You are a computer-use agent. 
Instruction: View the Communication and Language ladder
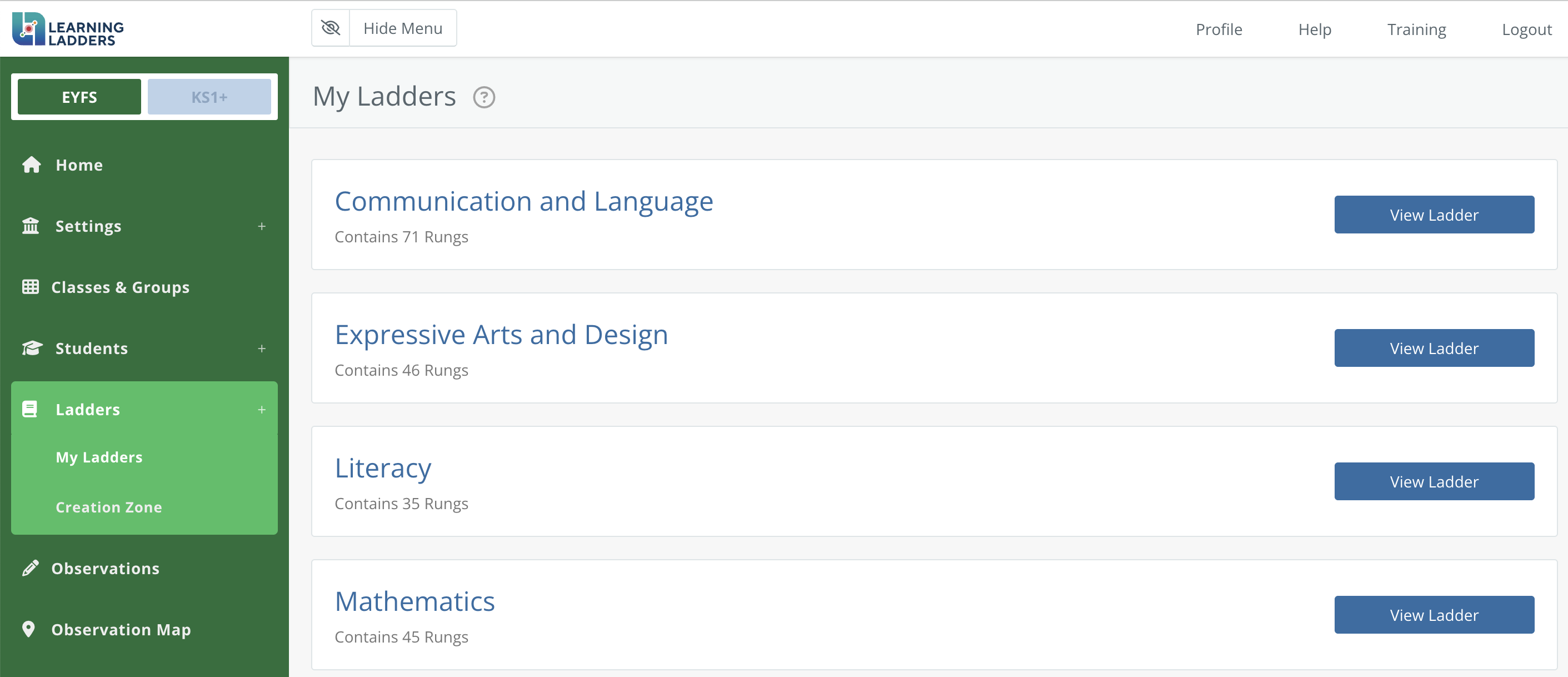pos(1434,215)
